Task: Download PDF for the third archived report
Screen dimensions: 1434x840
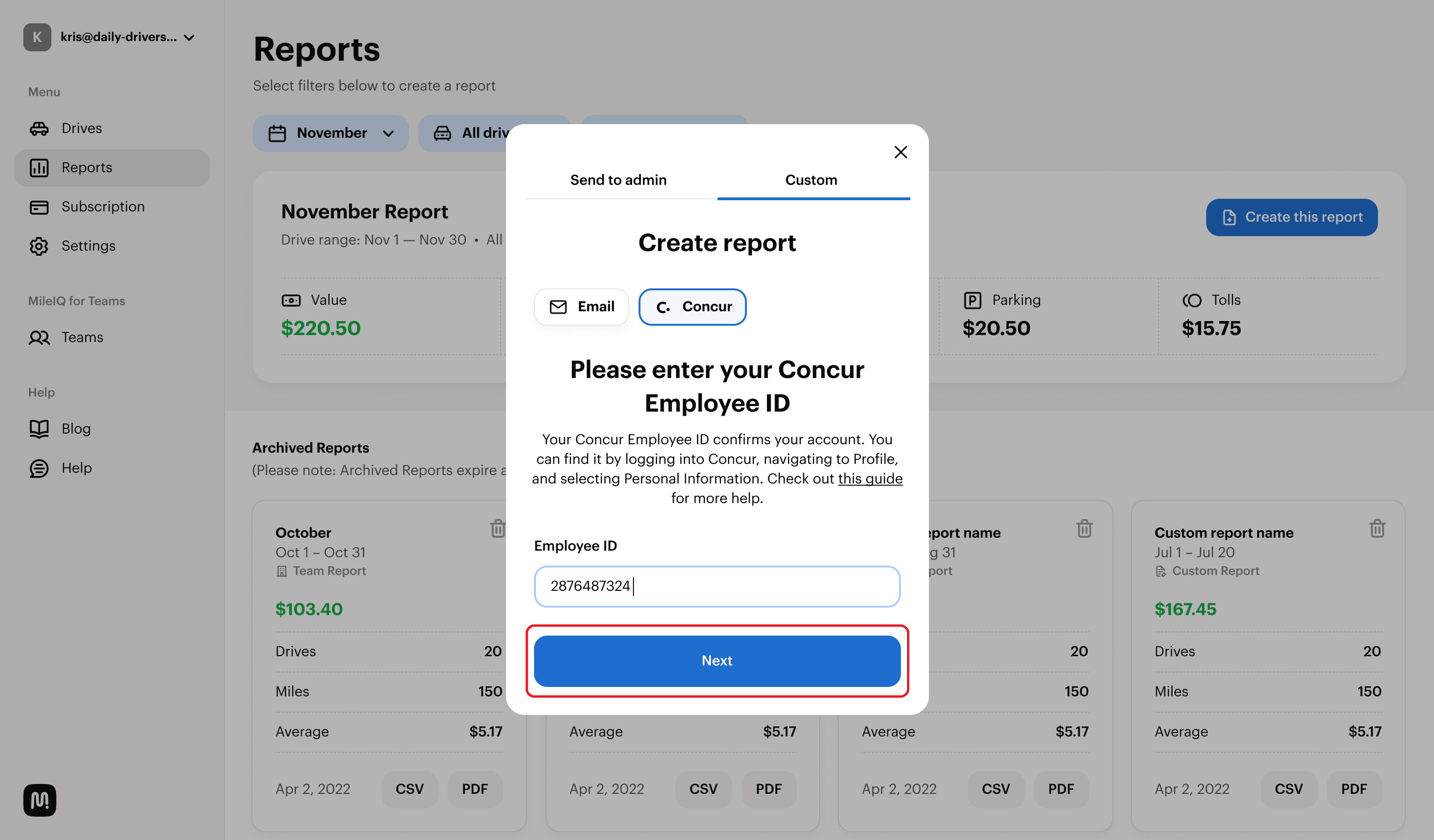Action: tap(1061, 790)
